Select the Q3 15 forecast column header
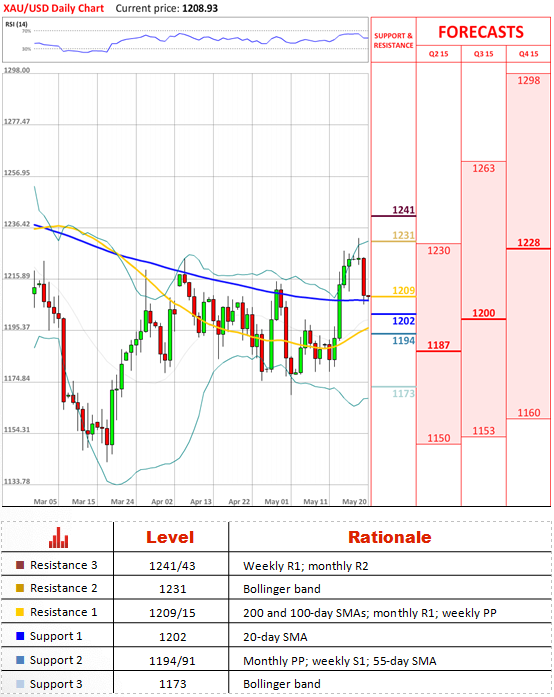The width and height of the screenshot is (554, 697). click(x=483, y=54)
